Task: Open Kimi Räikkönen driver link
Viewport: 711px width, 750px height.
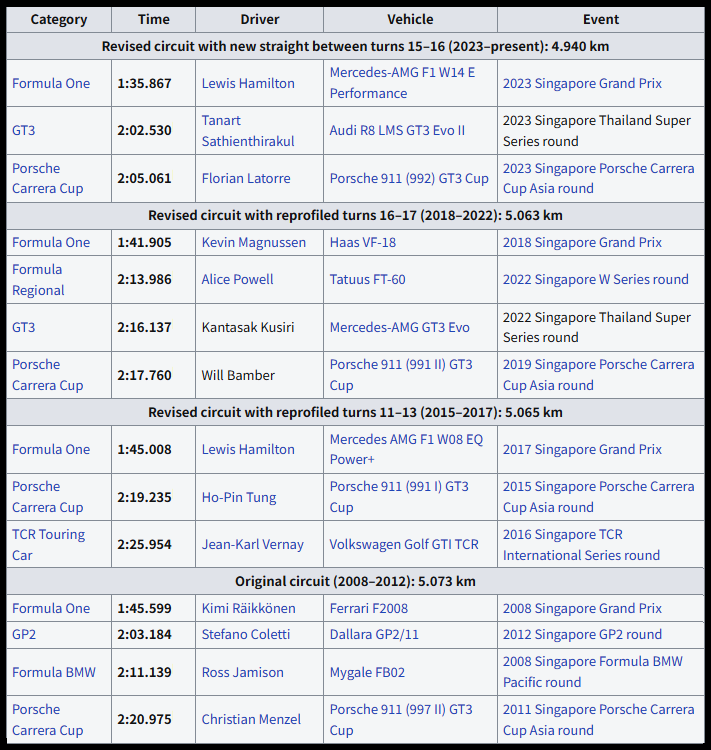Action: coord(248,608)
